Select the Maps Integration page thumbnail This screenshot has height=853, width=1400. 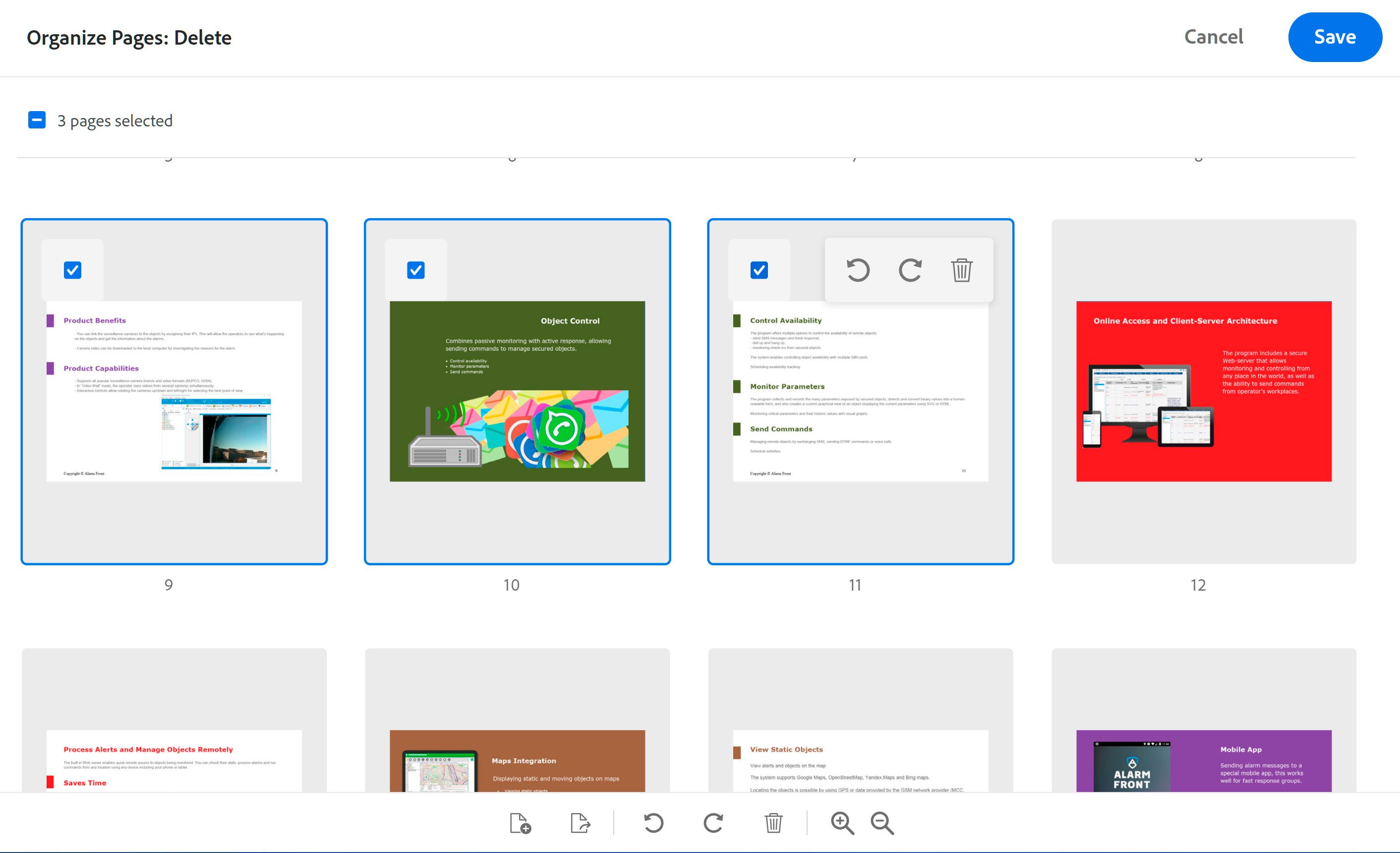517,720
